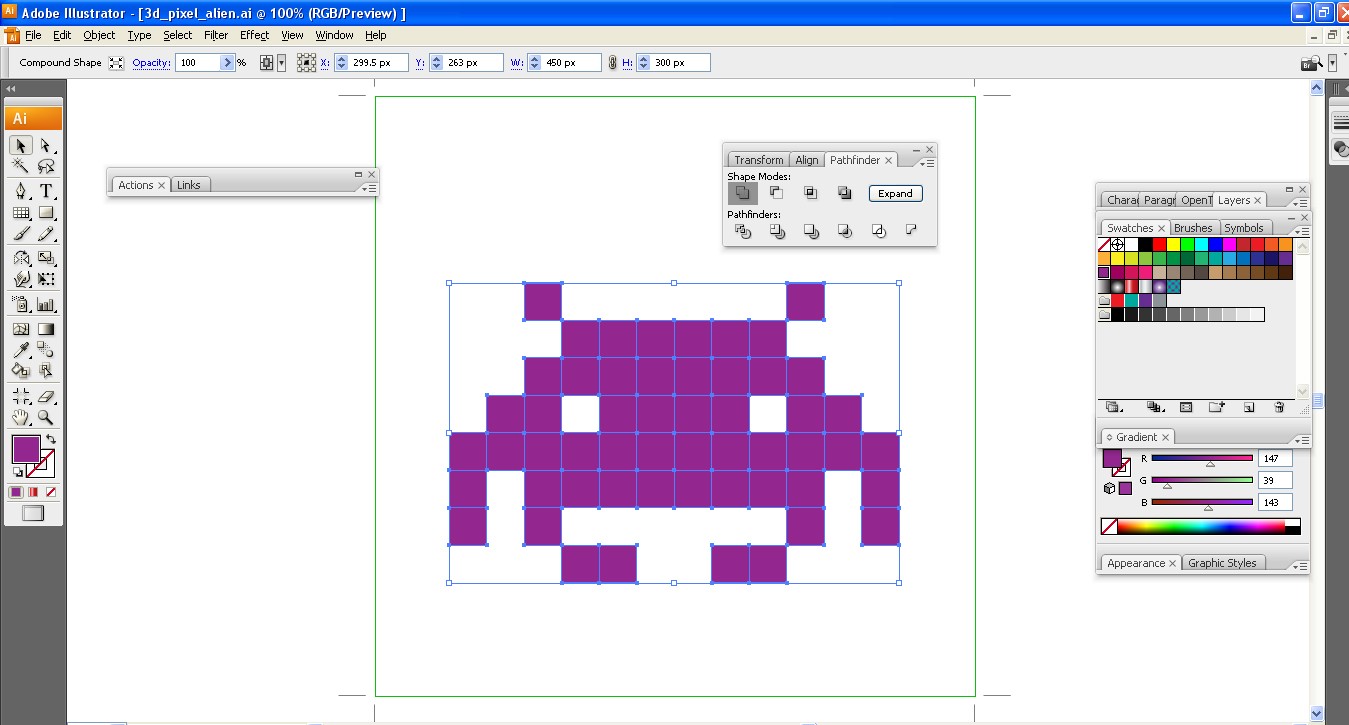1349x725 pixels.
Task: Choose the Rectangle shape tool
Action: 46,213
